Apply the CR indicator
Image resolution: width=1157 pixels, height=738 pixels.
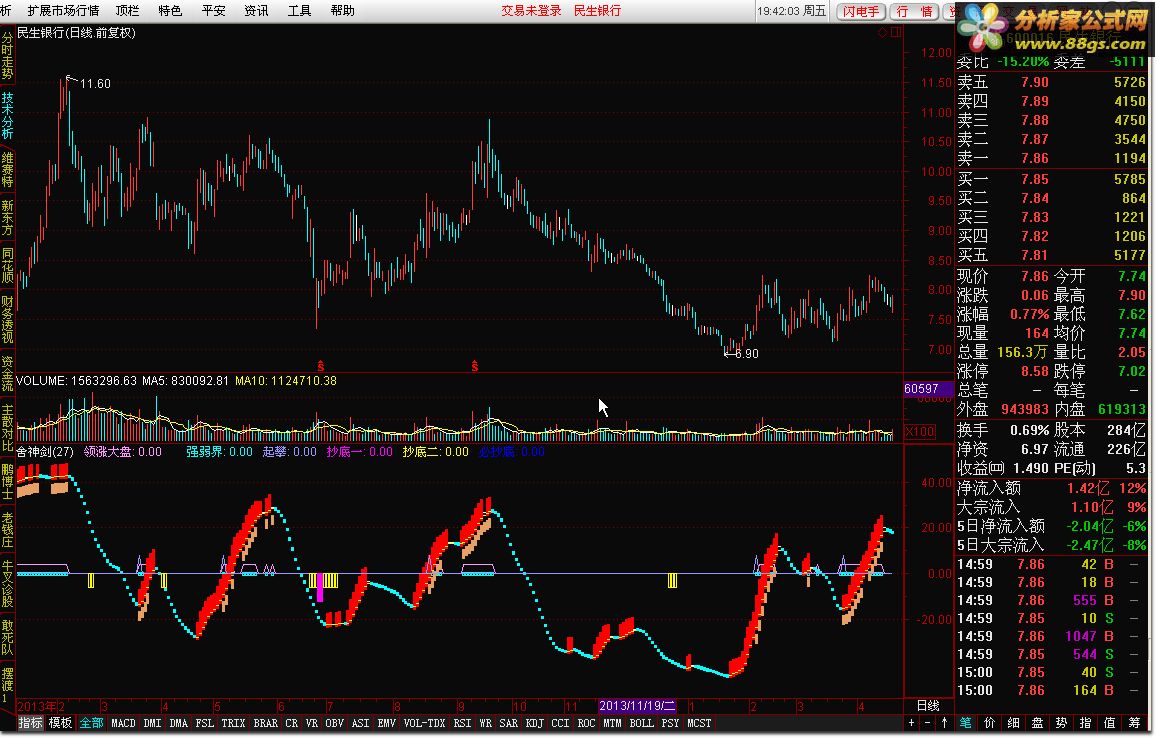pos(291,723)
